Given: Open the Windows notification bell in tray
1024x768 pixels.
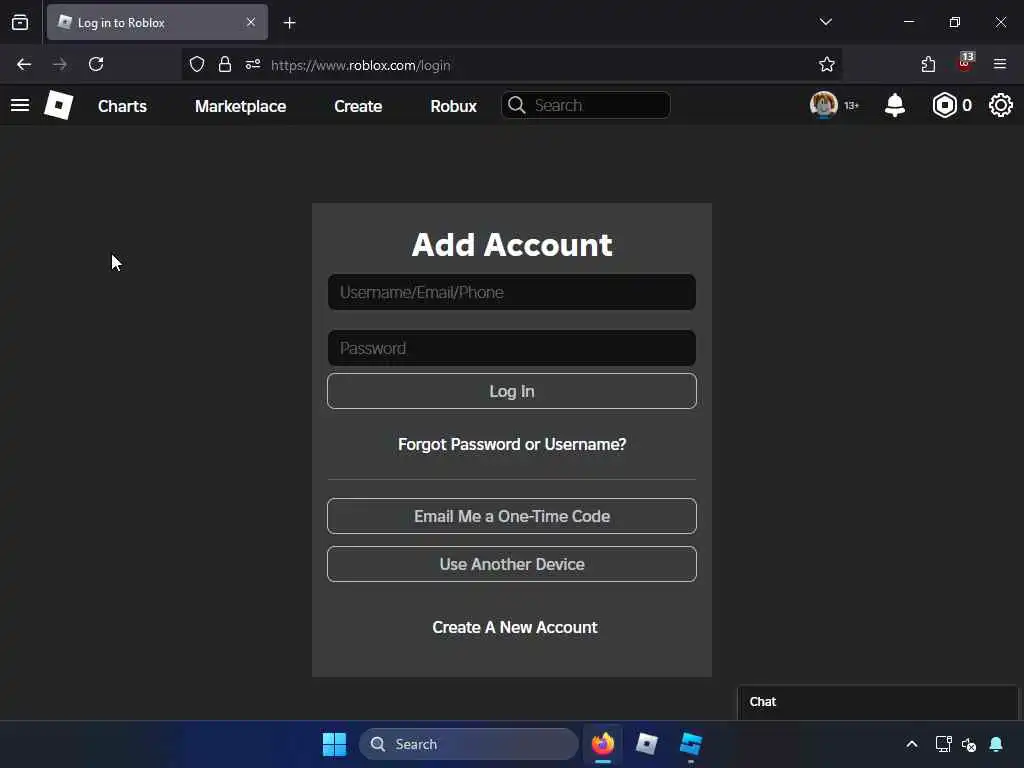Looking at the screenshot, I should pos(996,744).
